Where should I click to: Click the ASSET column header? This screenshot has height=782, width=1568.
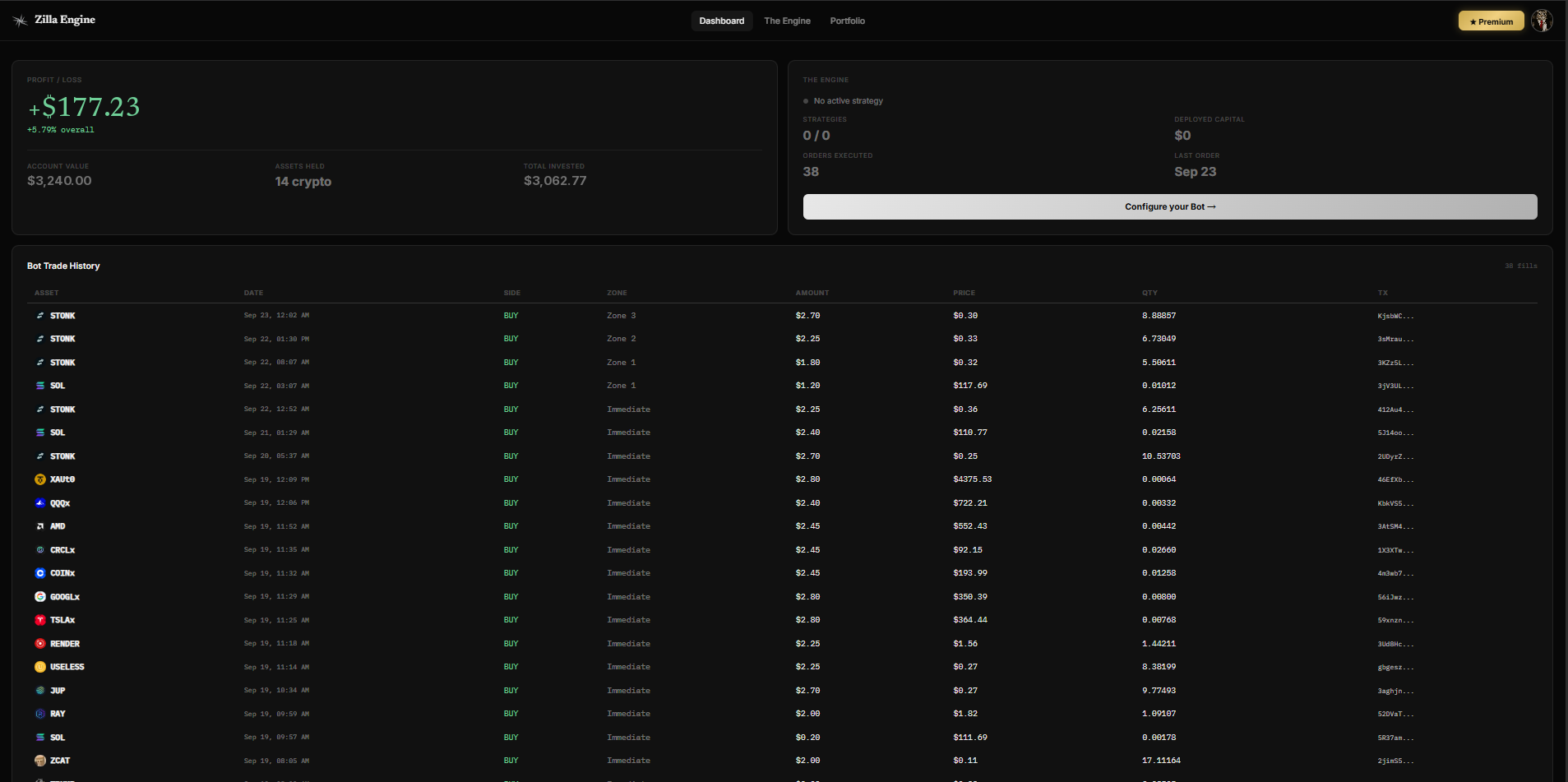tap(47, 293)
